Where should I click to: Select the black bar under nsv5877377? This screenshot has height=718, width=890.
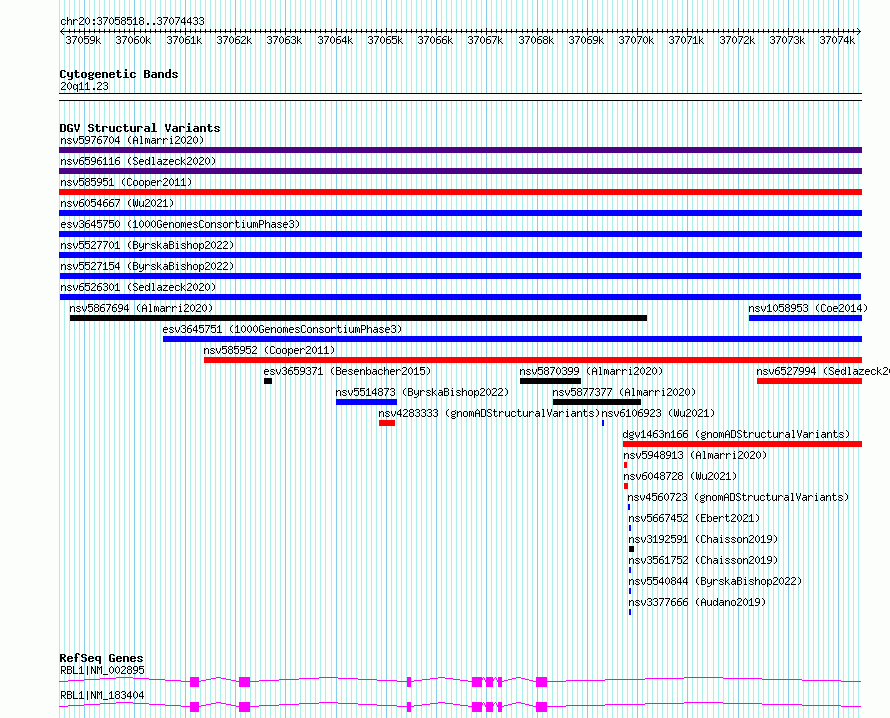[x=597, y=402]
